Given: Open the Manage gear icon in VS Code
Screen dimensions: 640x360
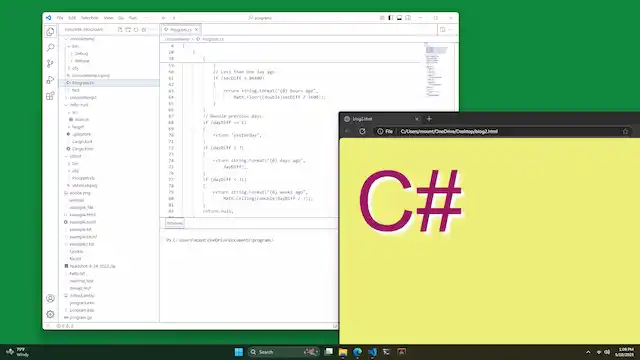Looking at the screenshot, I should (x=50, y=314).
